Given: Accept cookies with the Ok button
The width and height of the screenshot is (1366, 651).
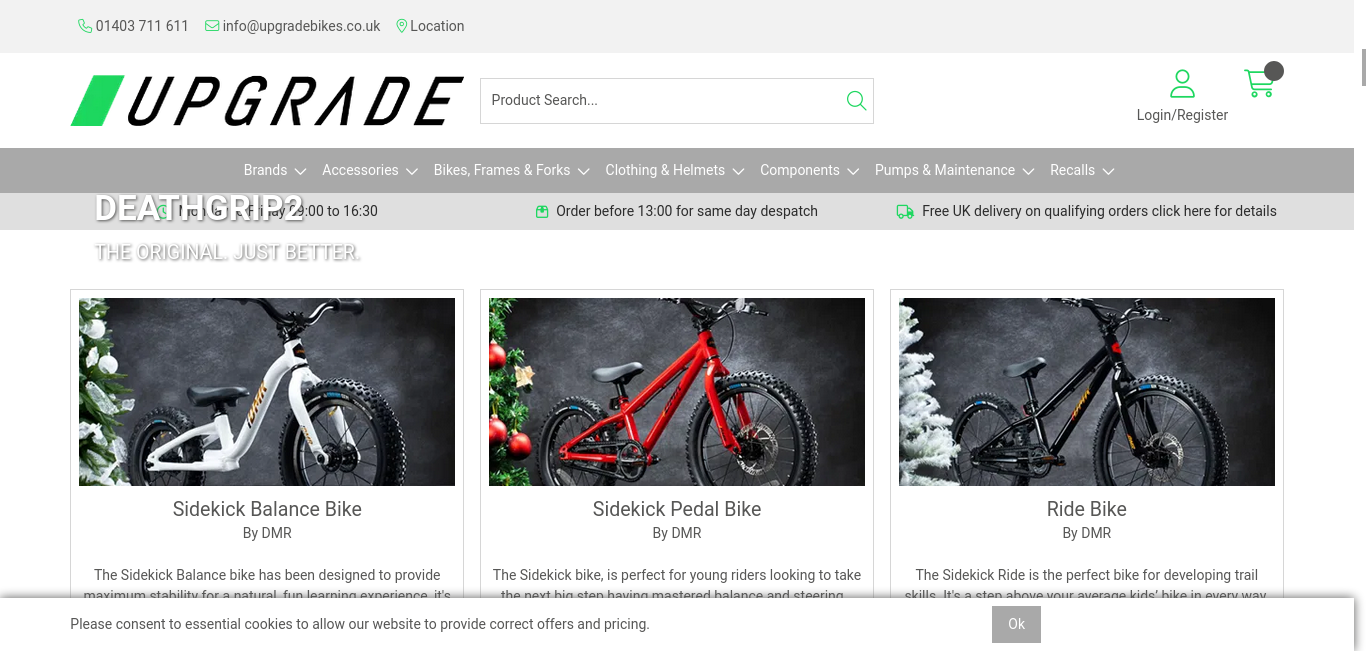Looking at the screenshot, I should coord(1016,624).
